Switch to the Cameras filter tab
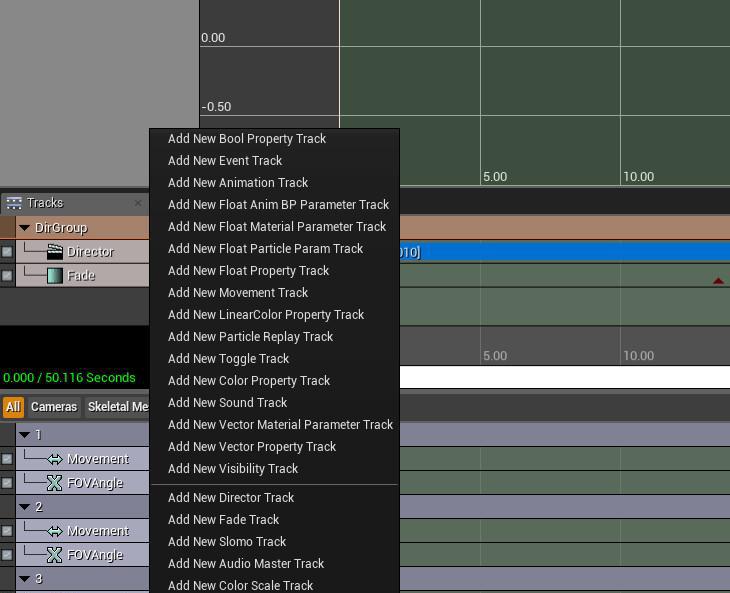Viewport: 730px width, 593px height. 54,407
